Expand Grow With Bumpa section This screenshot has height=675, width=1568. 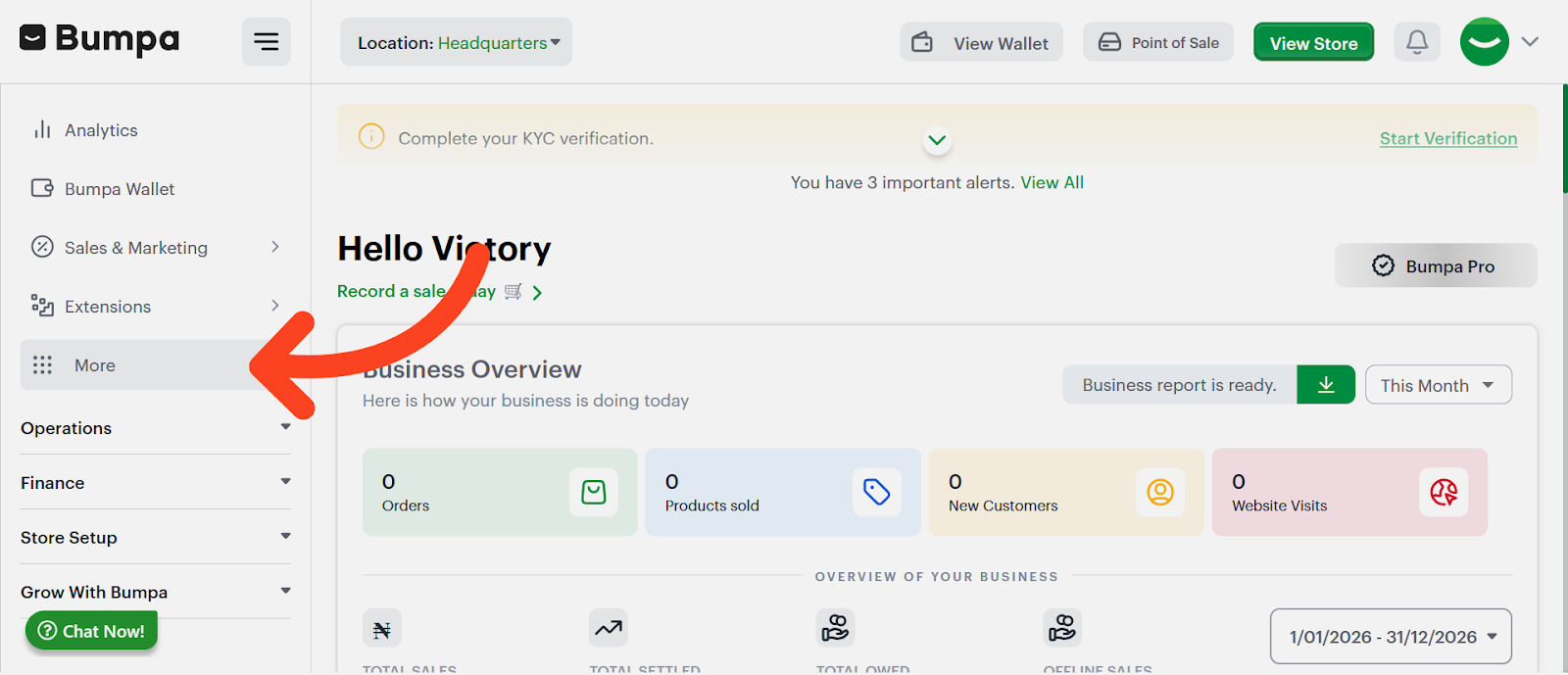(156, 593)
